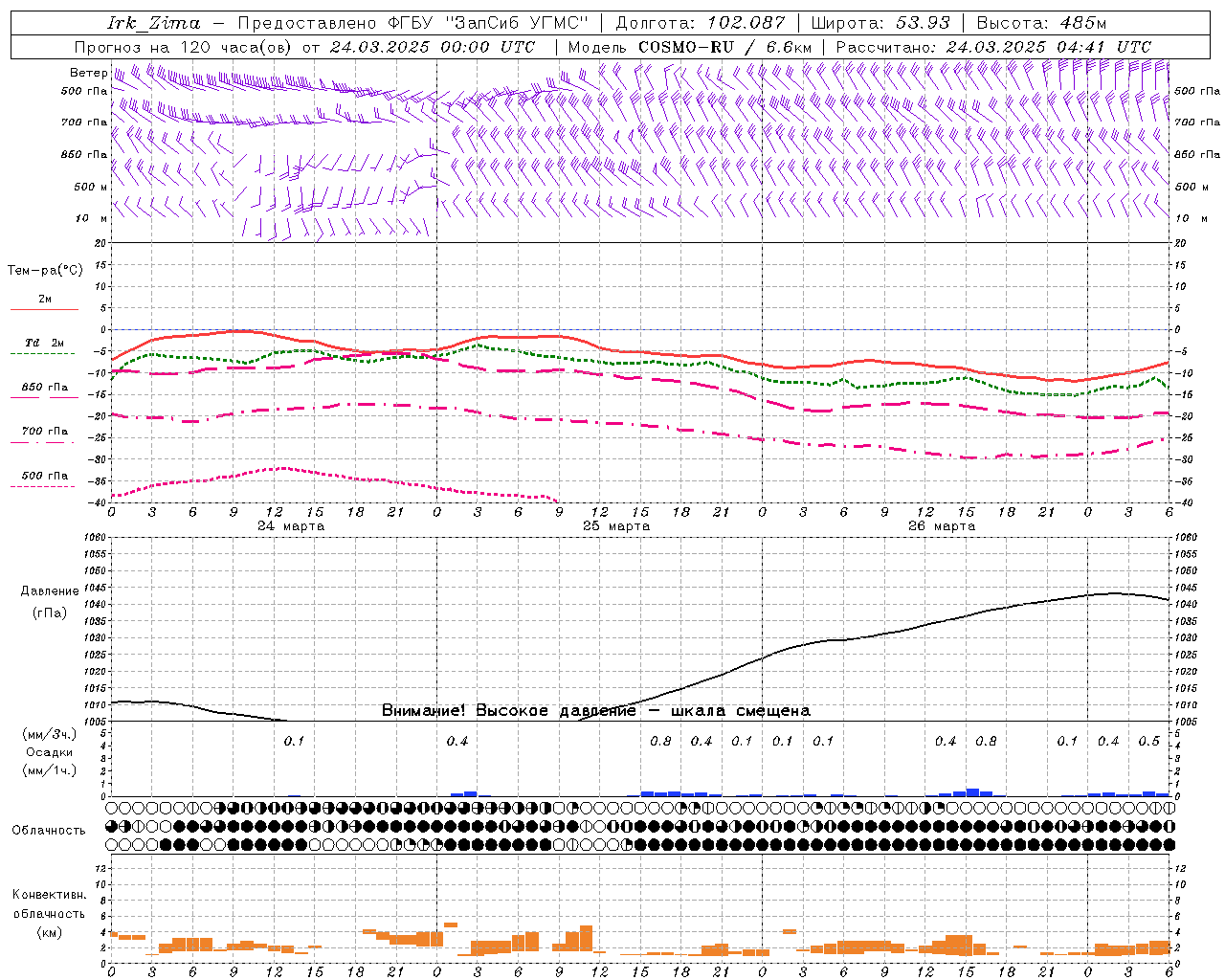Image resolution: width=1225 pixels, height=980 pixels.
Task: Click the 0.5 precipitation amount value
Action: pos(1148,742)
